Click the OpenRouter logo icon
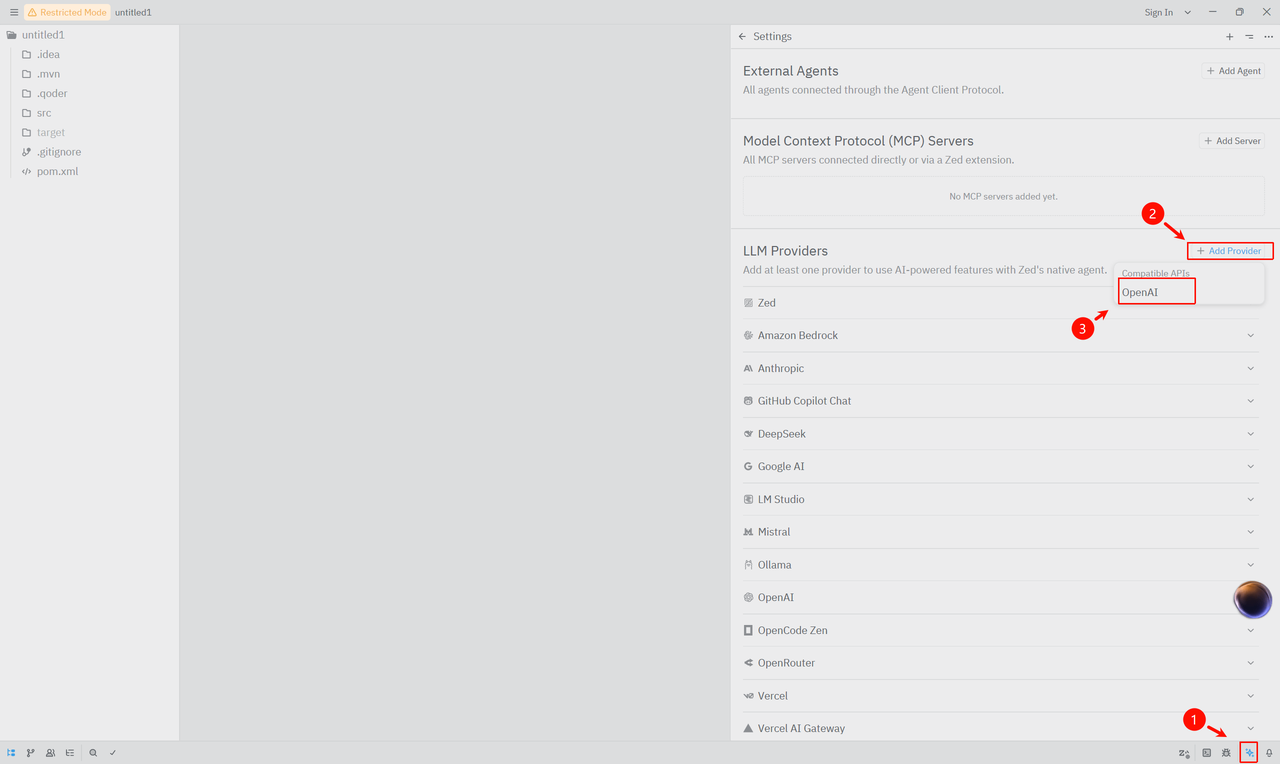1280x764 pixels. pyautogui.click(x=748, y=663)
